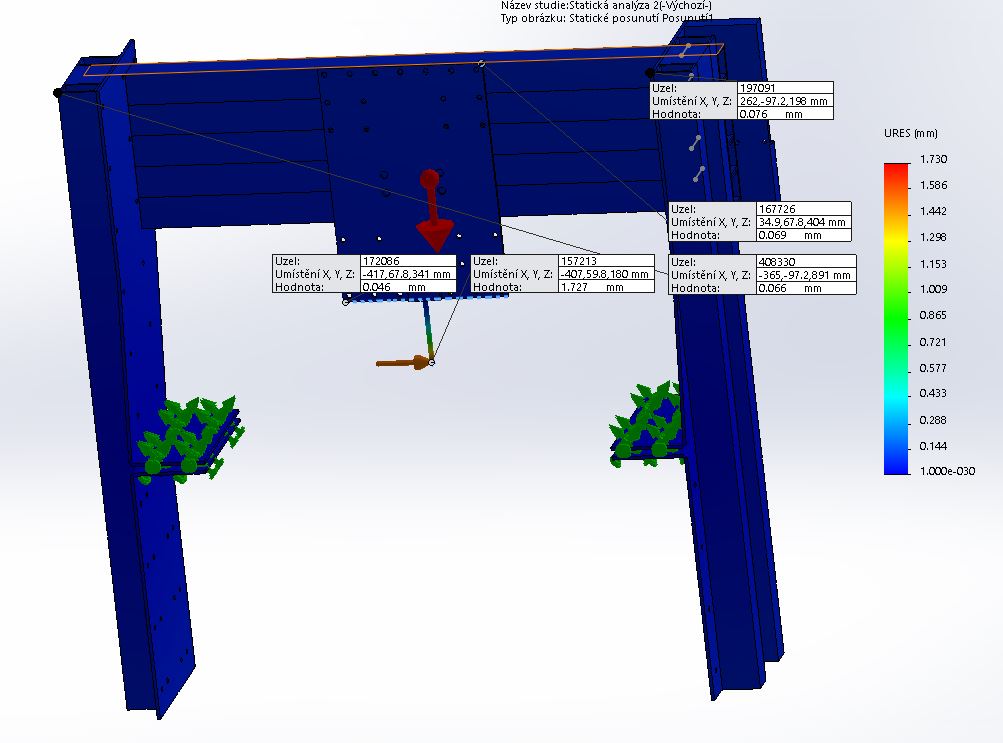The width and height of the screenshot is (1003, 743).
Task: Select hollow probe point on top beam edge
Action: pos(482,64)
